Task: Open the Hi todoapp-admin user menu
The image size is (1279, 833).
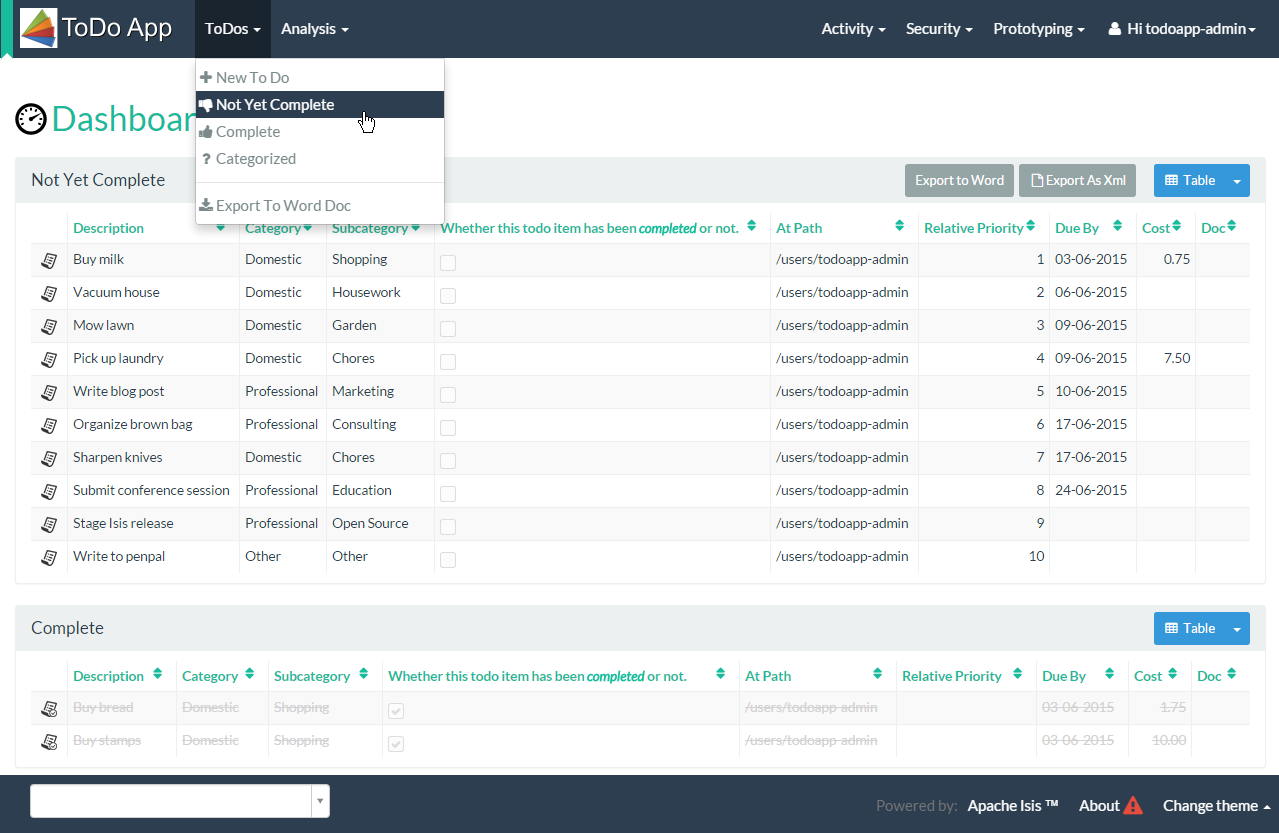Action: [x=1182, y=29]
